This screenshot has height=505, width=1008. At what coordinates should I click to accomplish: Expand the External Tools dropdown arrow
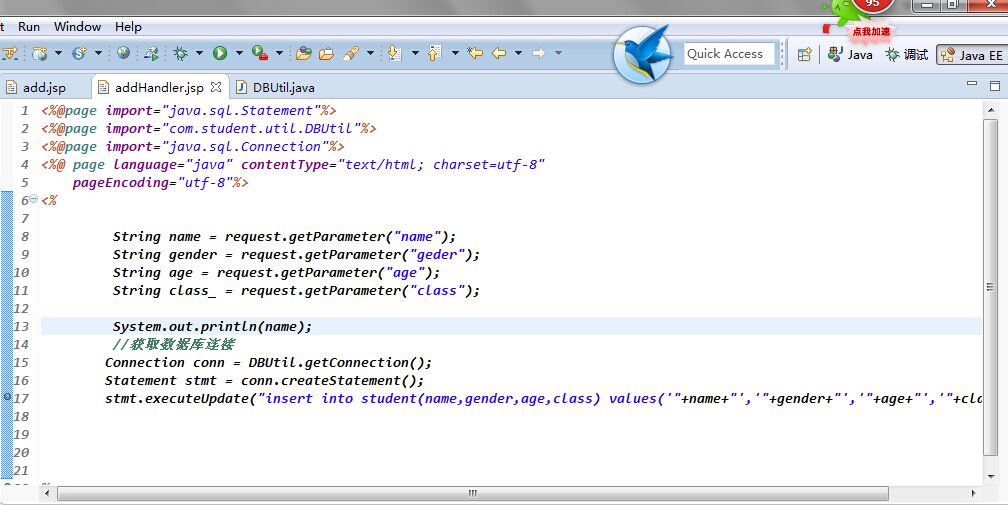278,53
